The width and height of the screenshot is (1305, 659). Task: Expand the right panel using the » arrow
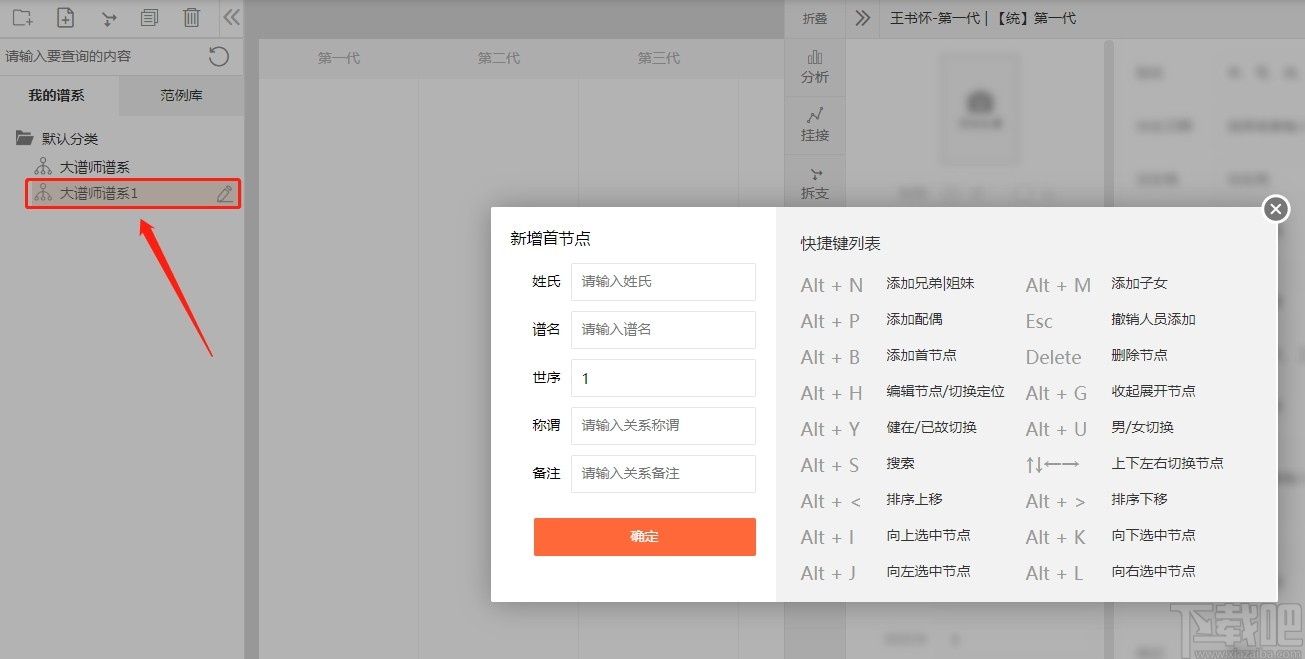(x=862, y=17)
